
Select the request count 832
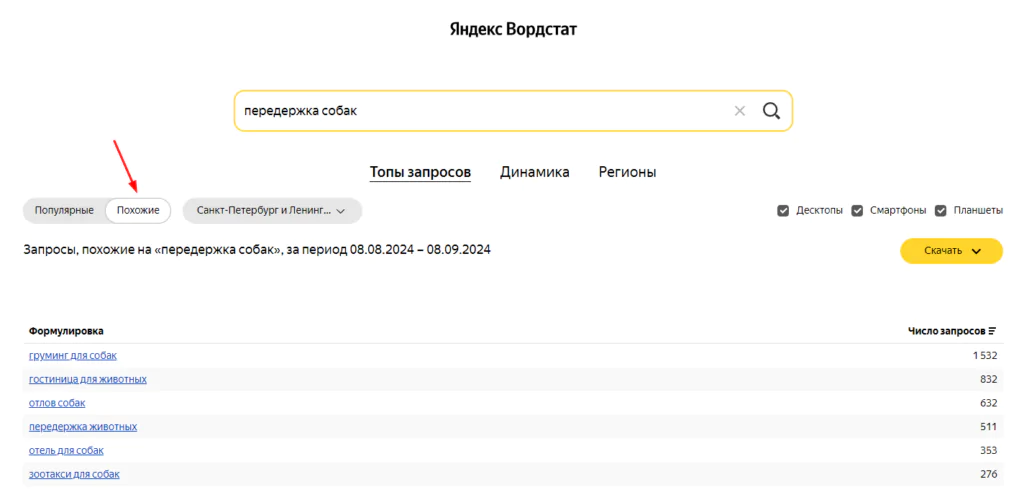[989, 379]
